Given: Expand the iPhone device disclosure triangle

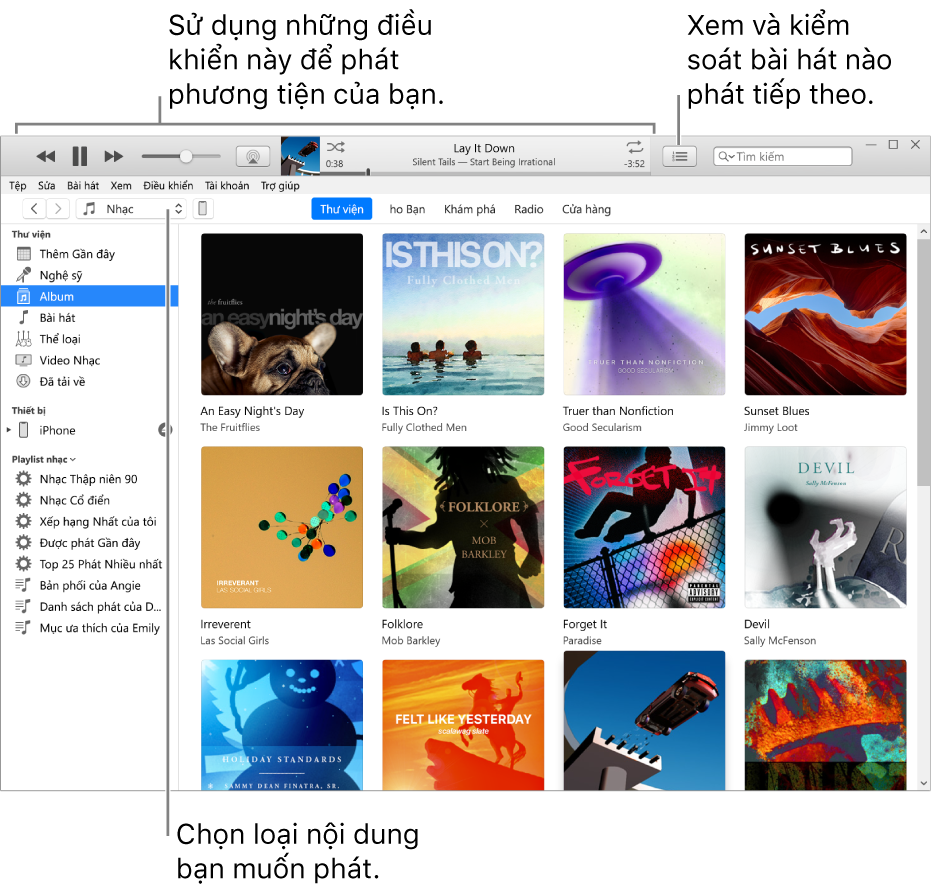Looking at the screenshot, I should 9,430.
